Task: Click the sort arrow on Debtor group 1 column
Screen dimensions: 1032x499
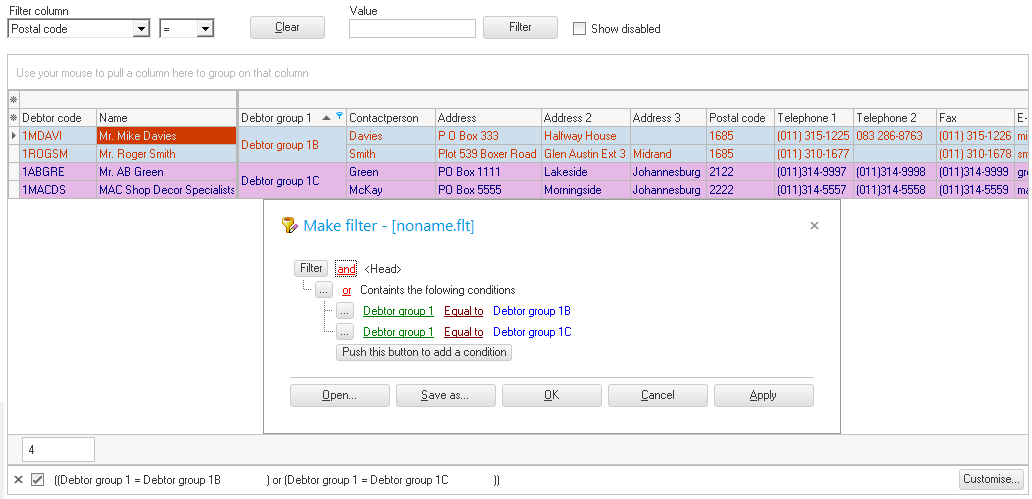Action: [326, 117]
